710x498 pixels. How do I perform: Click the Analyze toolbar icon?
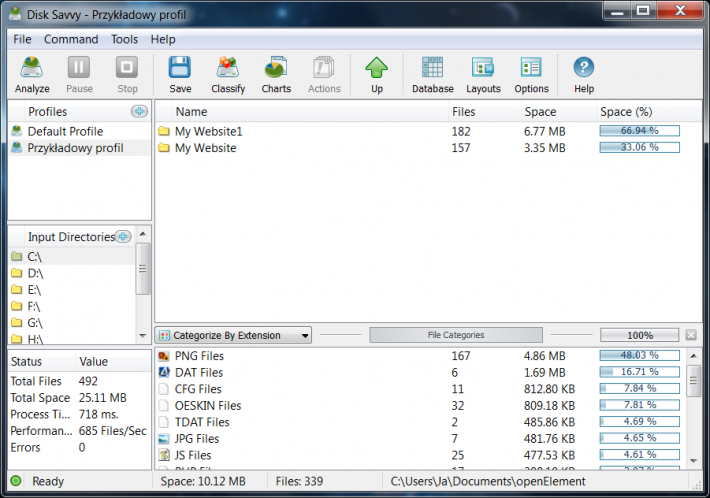(x=32, y=75)
